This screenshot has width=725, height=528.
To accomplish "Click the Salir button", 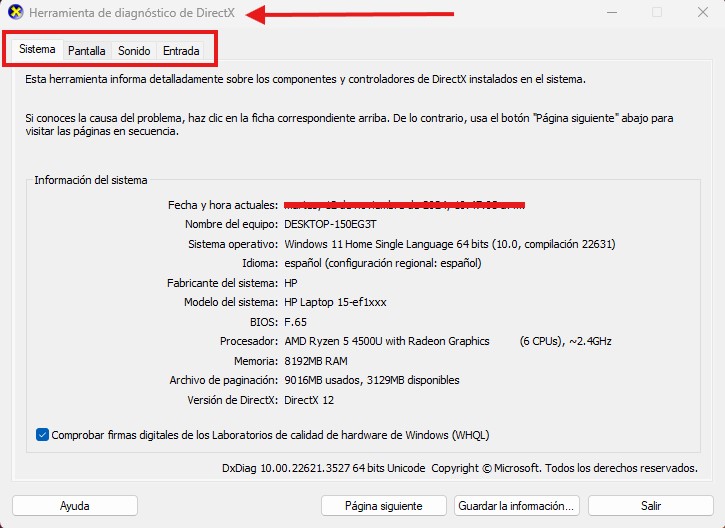I will pyautogui.click(x=651, y=505).
